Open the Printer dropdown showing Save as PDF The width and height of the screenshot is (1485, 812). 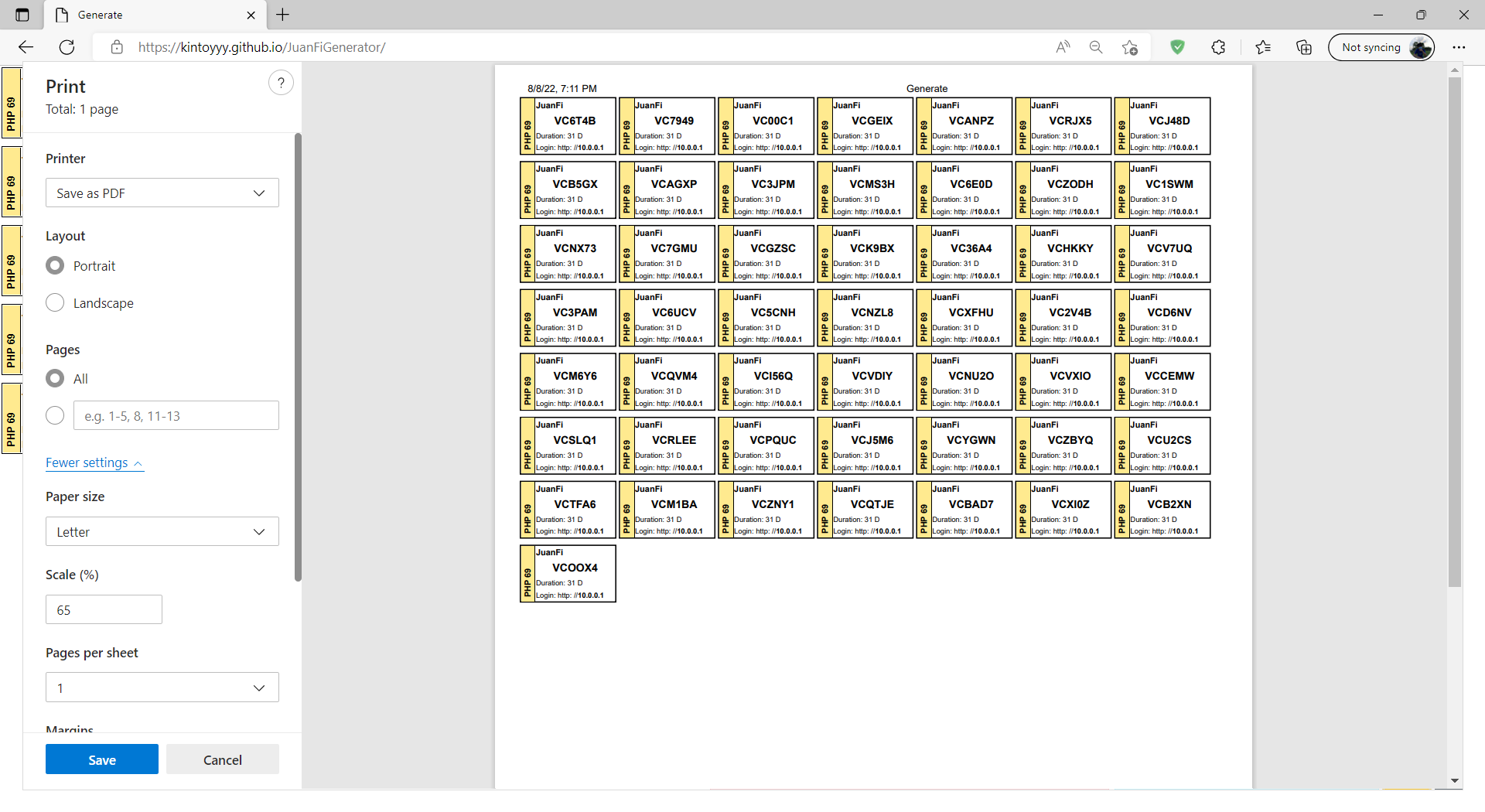(x=162, y=193)
